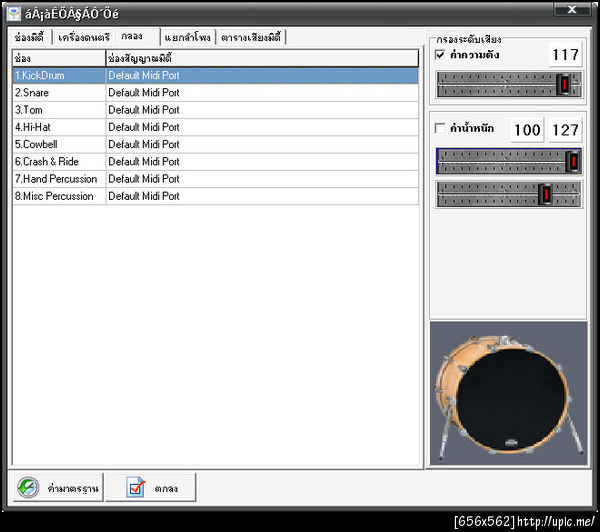Open the ตารางเสียงมิดี้ tab
This screenshot has width=600, height=532.
(x=251, y=37)
